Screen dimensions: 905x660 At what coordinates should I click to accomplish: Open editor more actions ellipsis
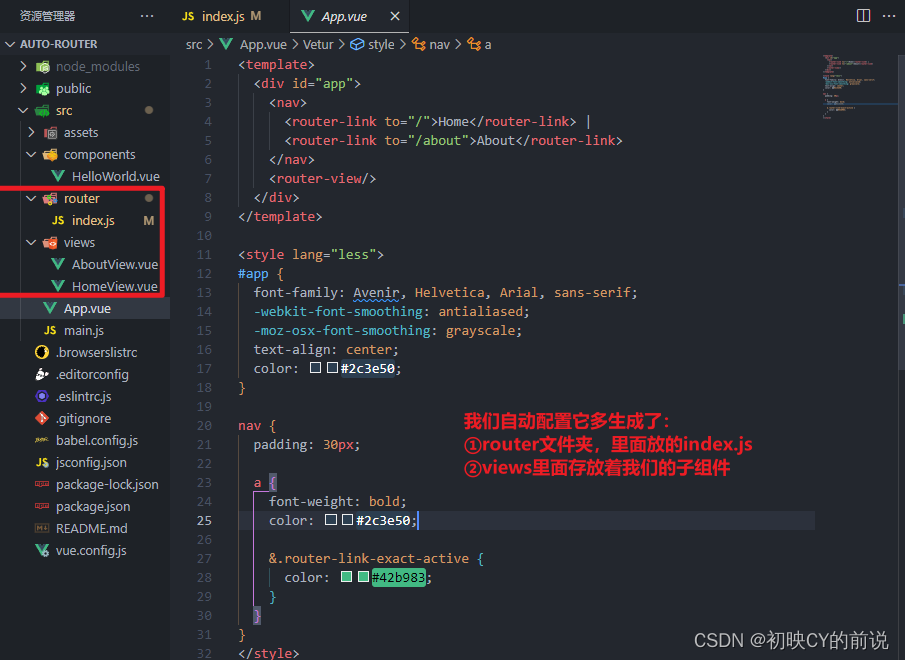click(889, 16)
